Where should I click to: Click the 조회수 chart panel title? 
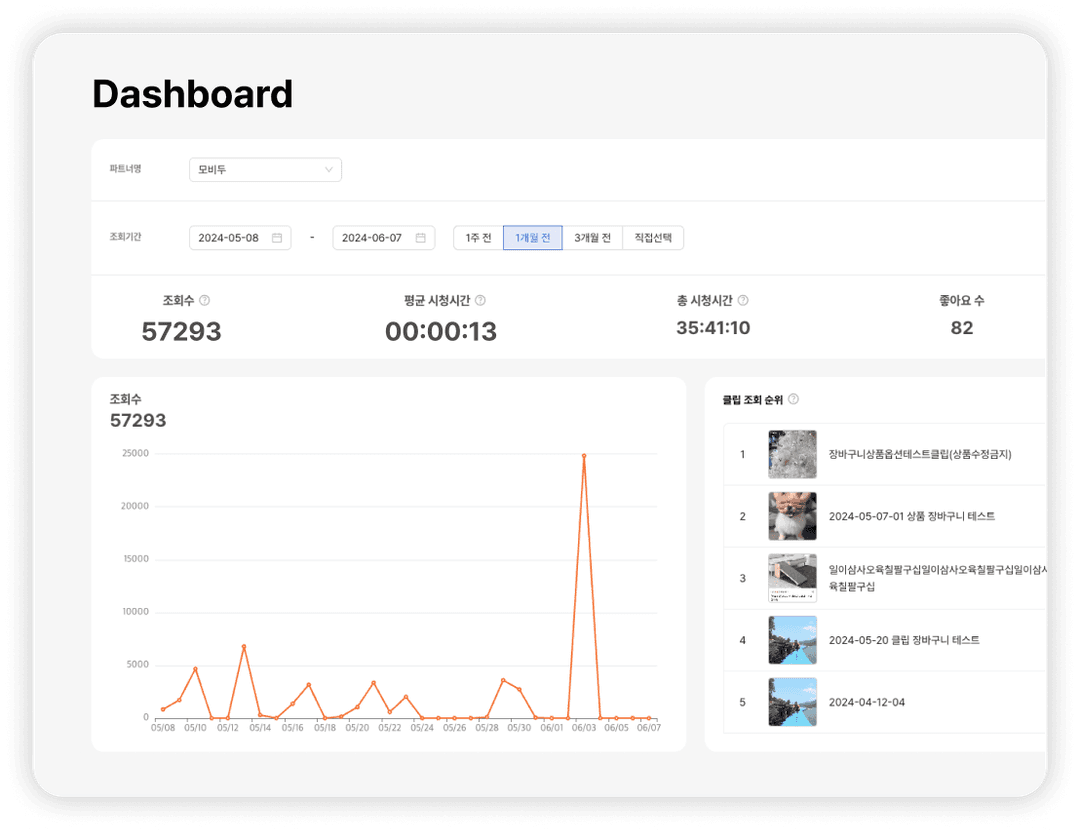point(126,399)
